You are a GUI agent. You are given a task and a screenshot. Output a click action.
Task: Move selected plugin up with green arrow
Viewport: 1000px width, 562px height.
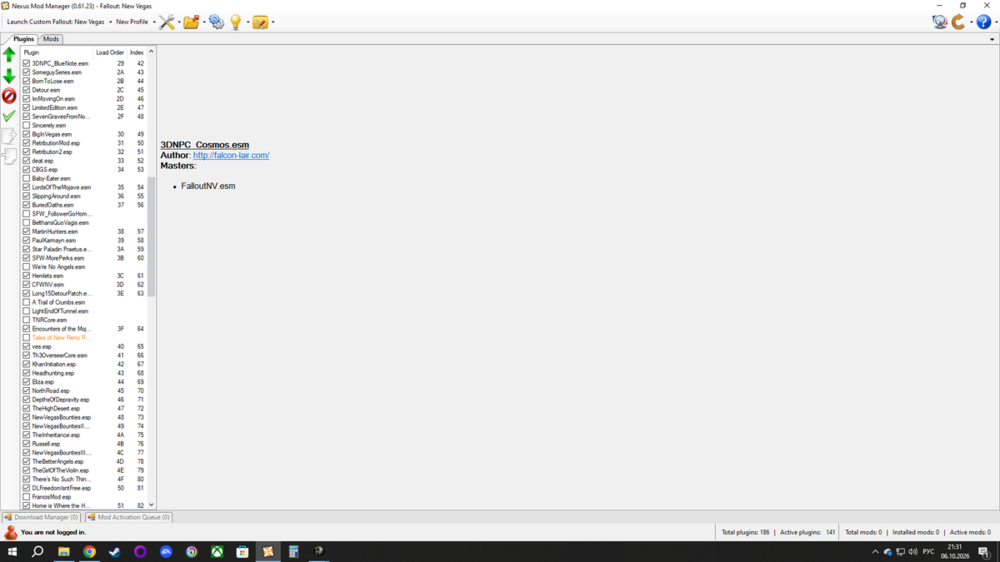9,55
